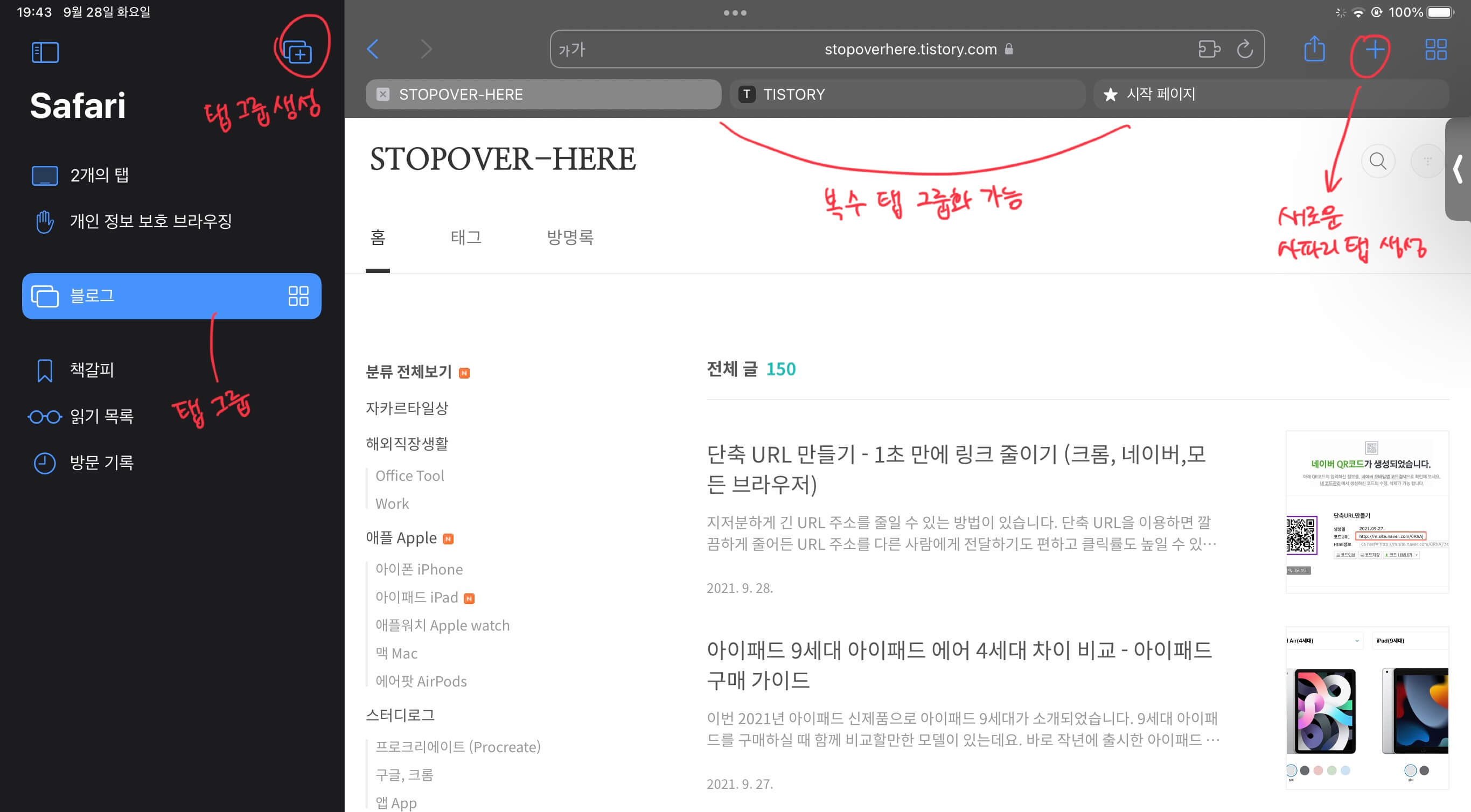Image resolution: width=1471 pixels, height=812 pixels.
Task: Open the 아이폰 iPhone subcategory
Action: [x=419, y=569]
